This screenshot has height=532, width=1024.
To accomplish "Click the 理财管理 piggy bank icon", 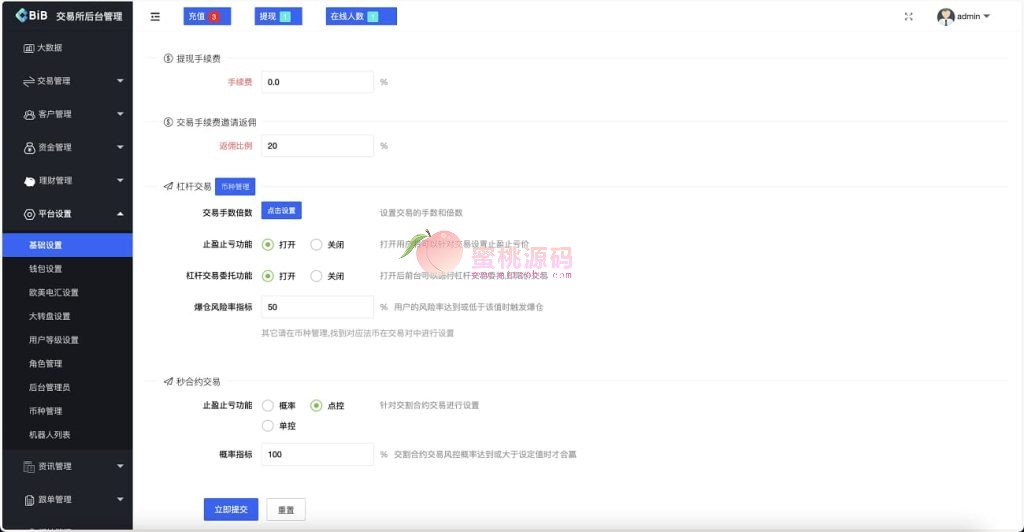I will (29, 181).
